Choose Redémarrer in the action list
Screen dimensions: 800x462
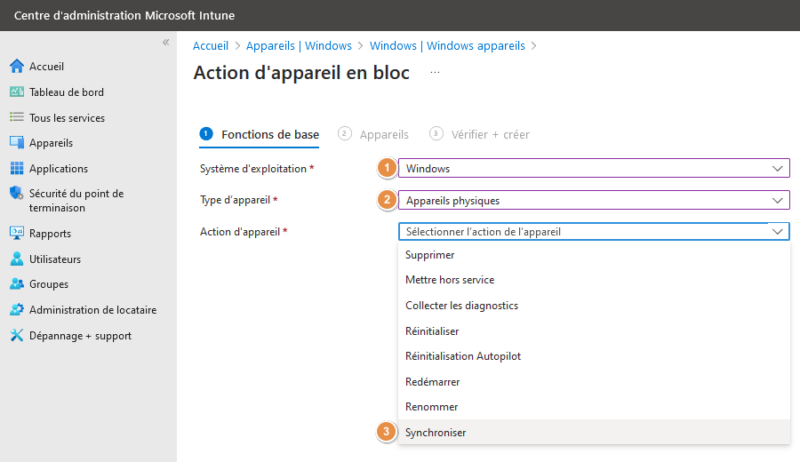click(433, 381)
